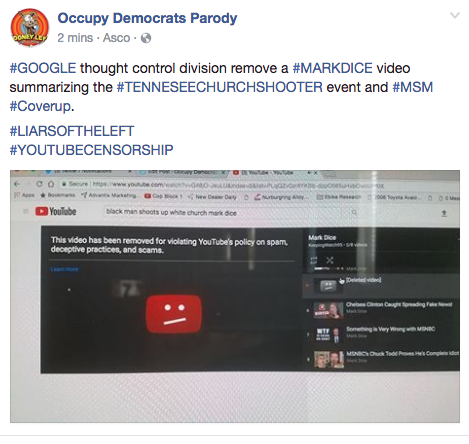Screen dimensions: 469x444
Task: Click the public globe privacy icon
Action: 146,38
